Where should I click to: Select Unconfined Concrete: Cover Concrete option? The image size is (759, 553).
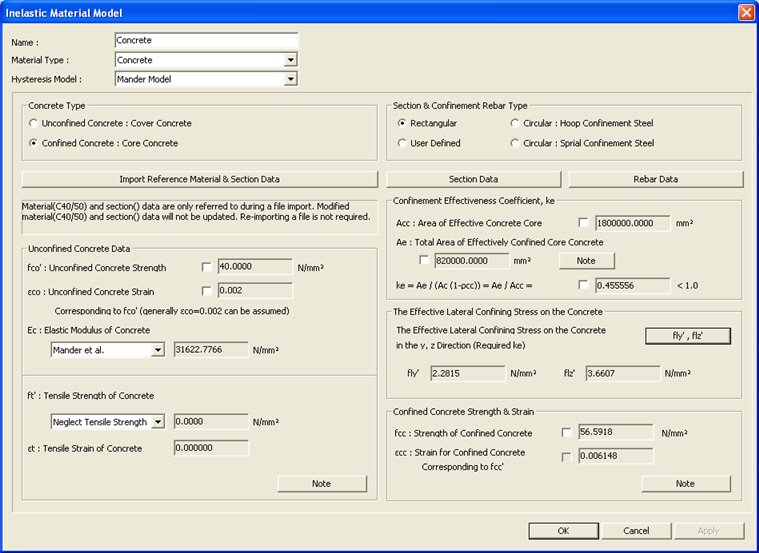coord(34,123)
